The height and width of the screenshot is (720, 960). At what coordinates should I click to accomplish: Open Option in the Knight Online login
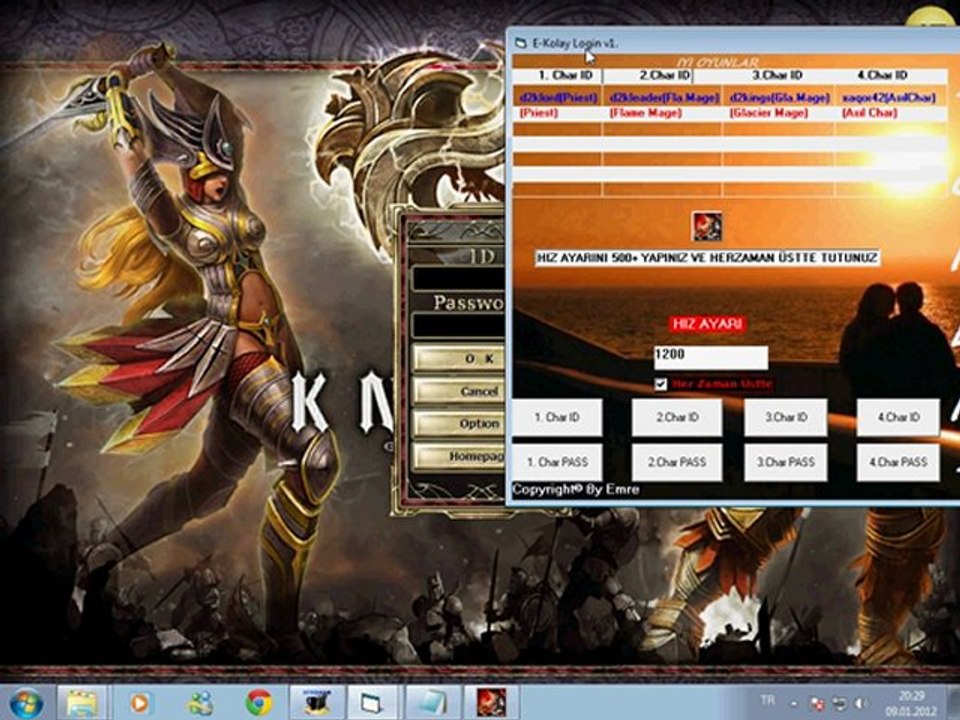(x=459, y=424)
